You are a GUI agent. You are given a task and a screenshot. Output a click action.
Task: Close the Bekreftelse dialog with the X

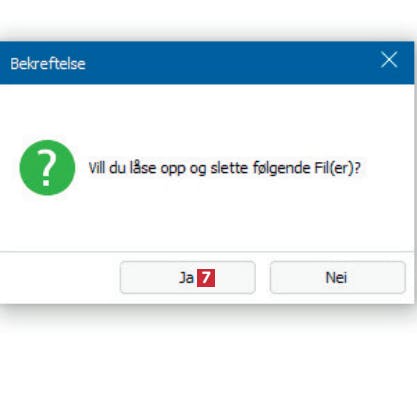(389, 60)
